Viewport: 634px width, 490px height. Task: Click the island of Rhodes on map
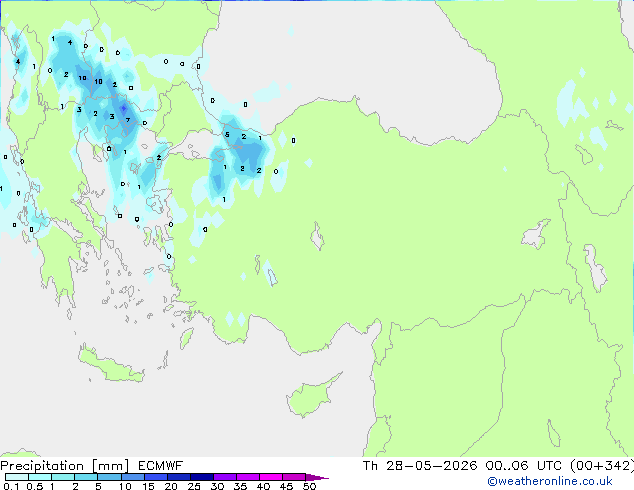(186, 338)
